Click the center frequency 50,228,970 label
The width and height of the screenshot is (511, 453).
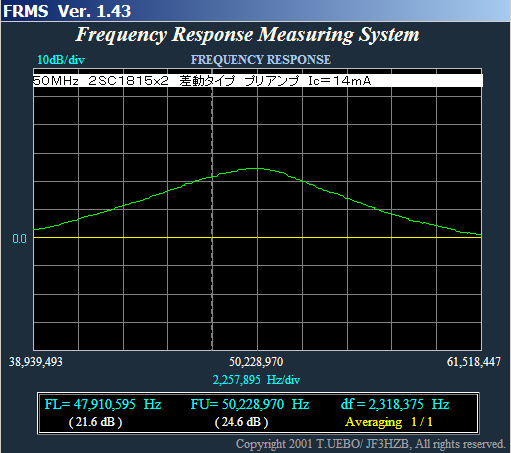(x=256, y=362)
